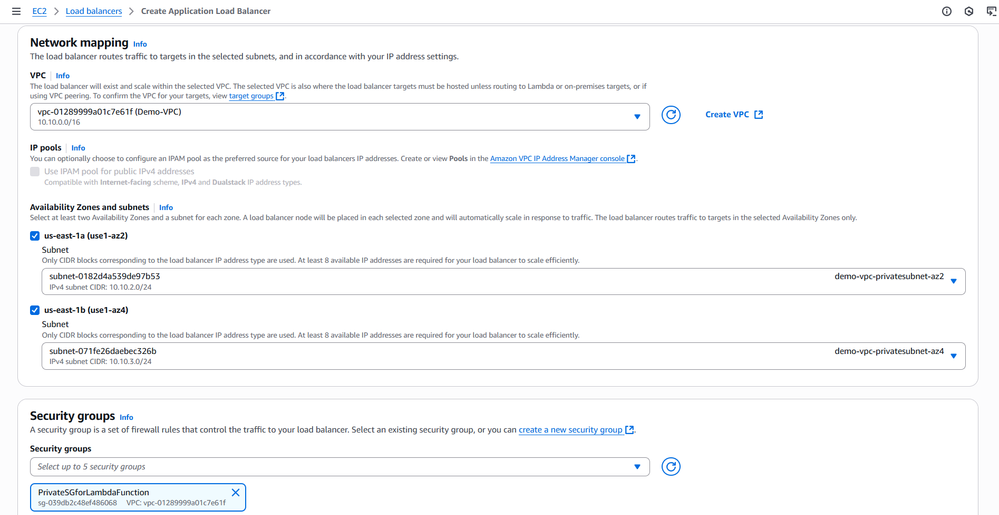Click Create VPC external link

734,115
